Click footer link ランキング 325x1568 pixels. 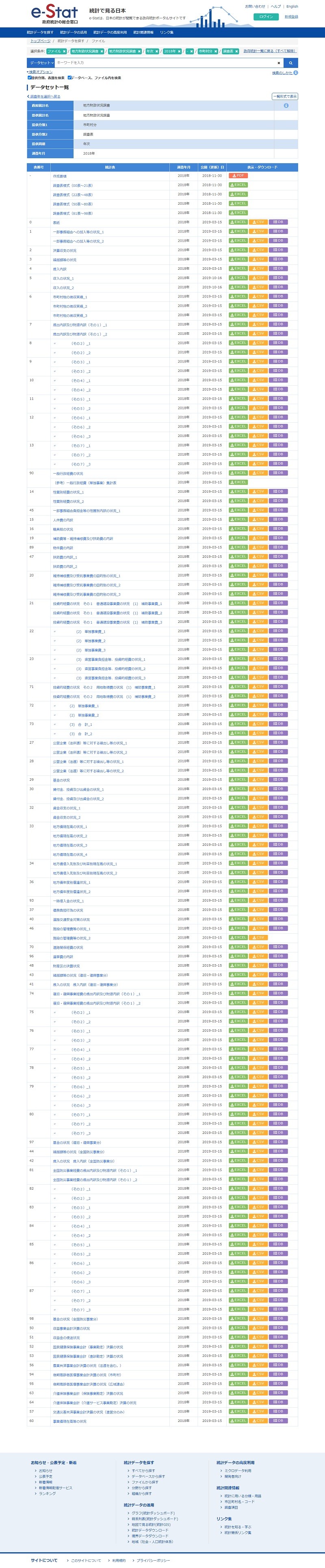[48, 1493]
